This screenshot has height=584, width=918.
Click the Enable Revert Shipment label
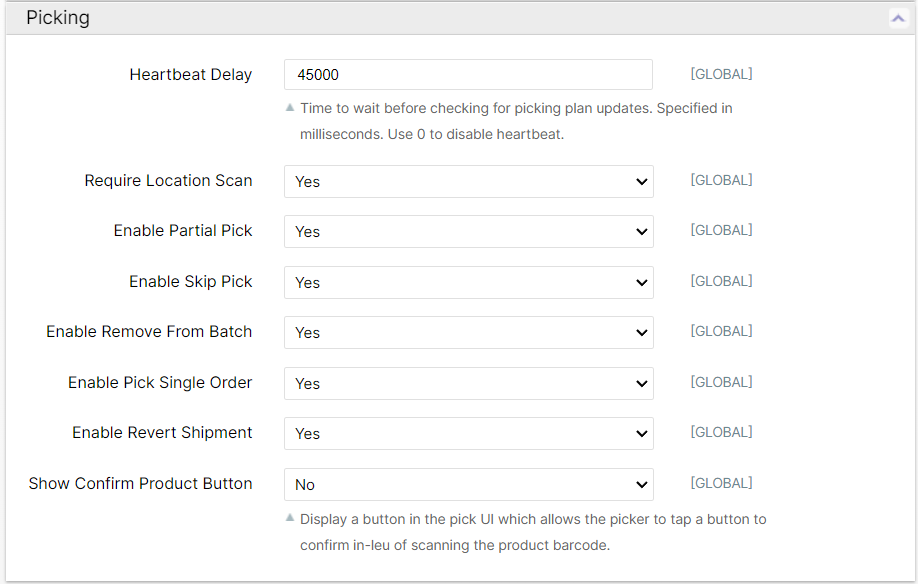pyautogui.click(x=162, y=433)
